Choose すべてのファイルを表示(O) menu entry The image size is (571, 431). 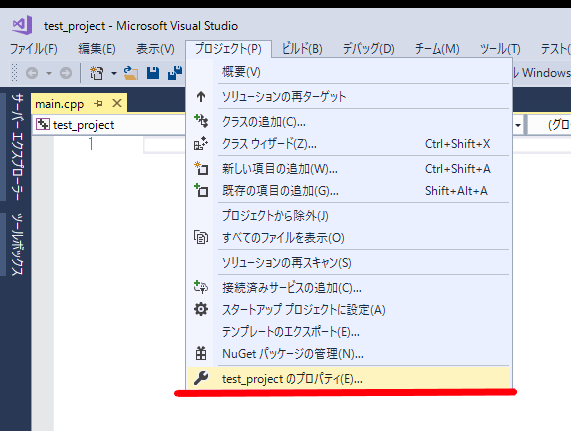349,238
